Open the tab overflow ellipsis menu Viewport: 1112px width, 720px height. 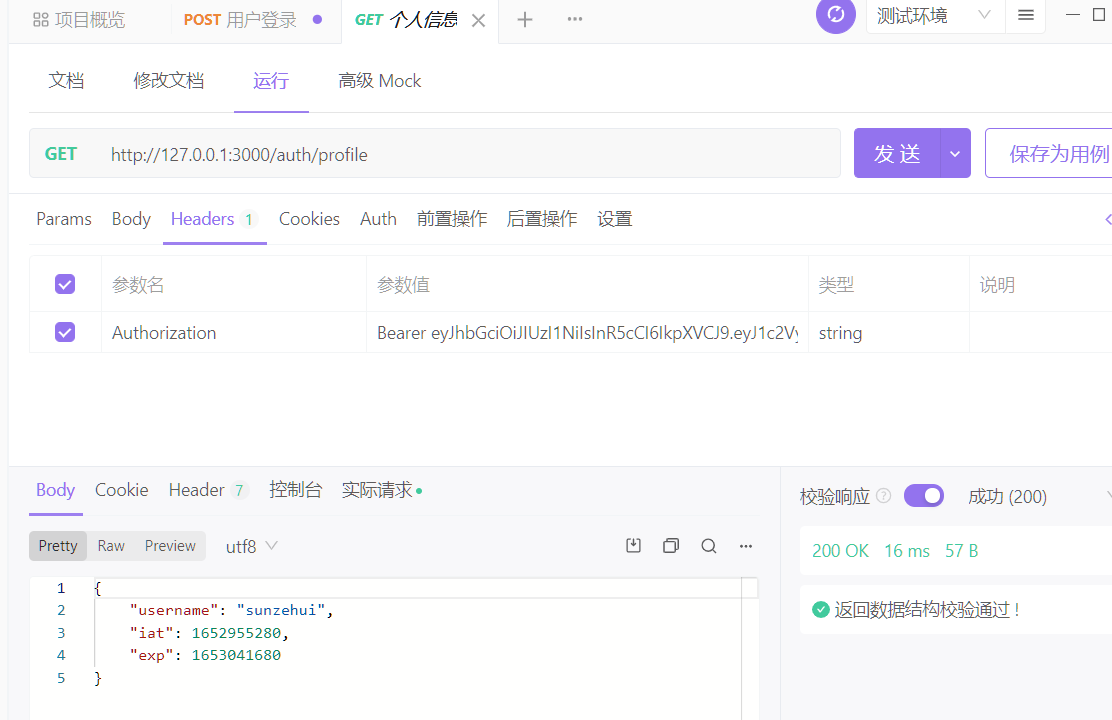[x=575, y=20]
